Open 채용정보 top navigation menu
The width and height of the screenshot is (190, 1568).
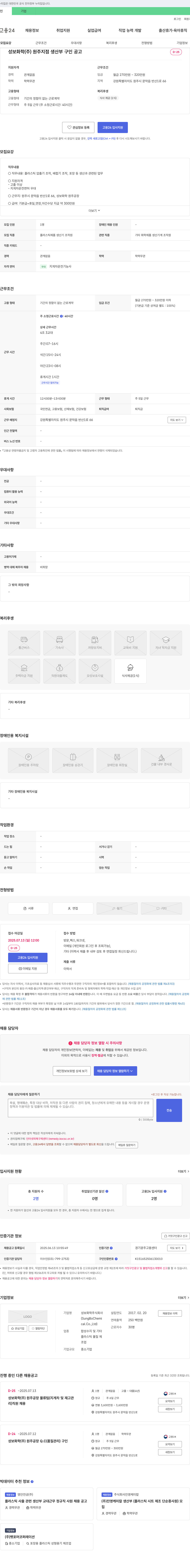click(32, 30)
